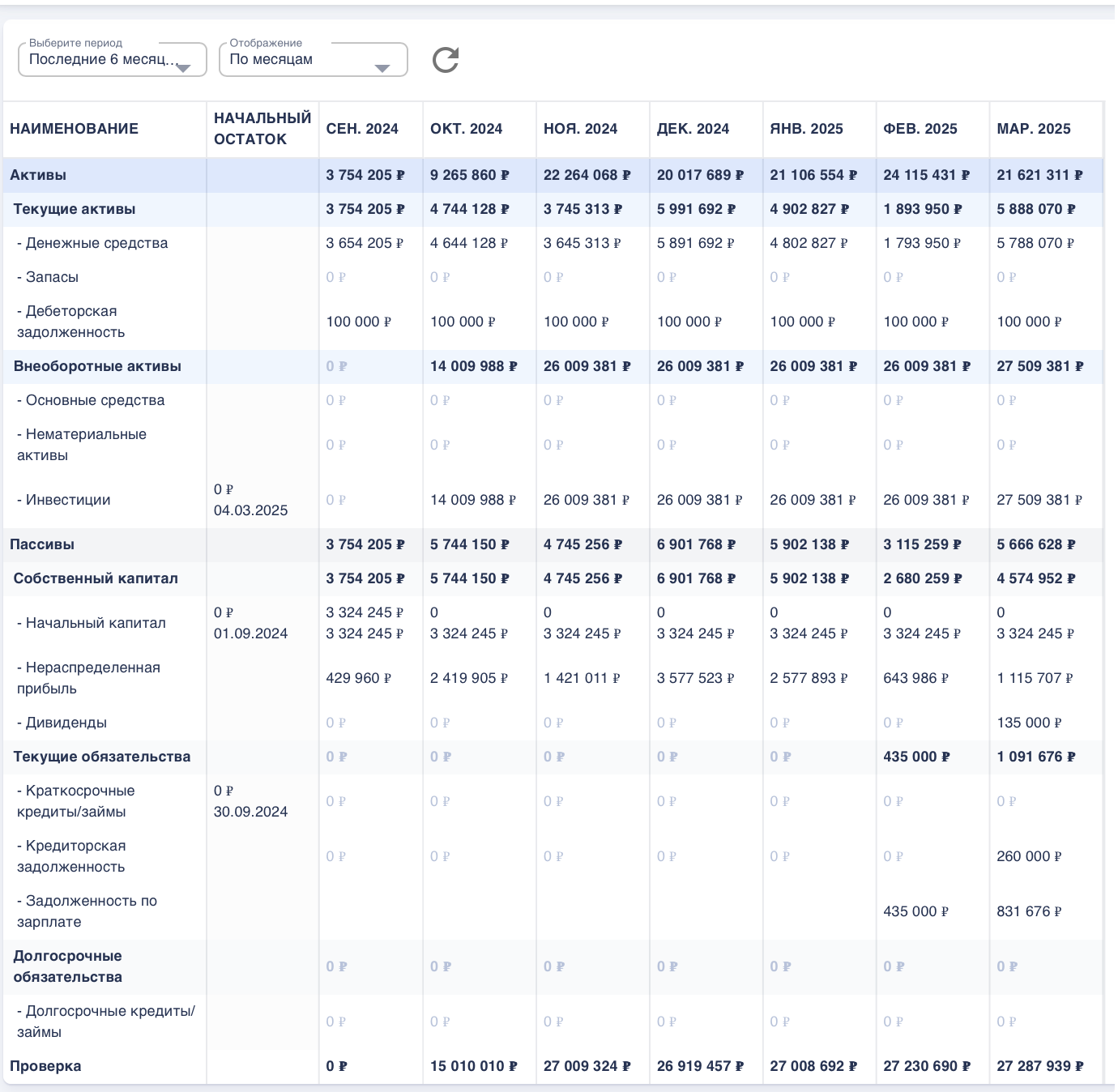Click the МАР. 2025 column header
This screenshot has height=1092, width=1118.
tap(1033, 129)
